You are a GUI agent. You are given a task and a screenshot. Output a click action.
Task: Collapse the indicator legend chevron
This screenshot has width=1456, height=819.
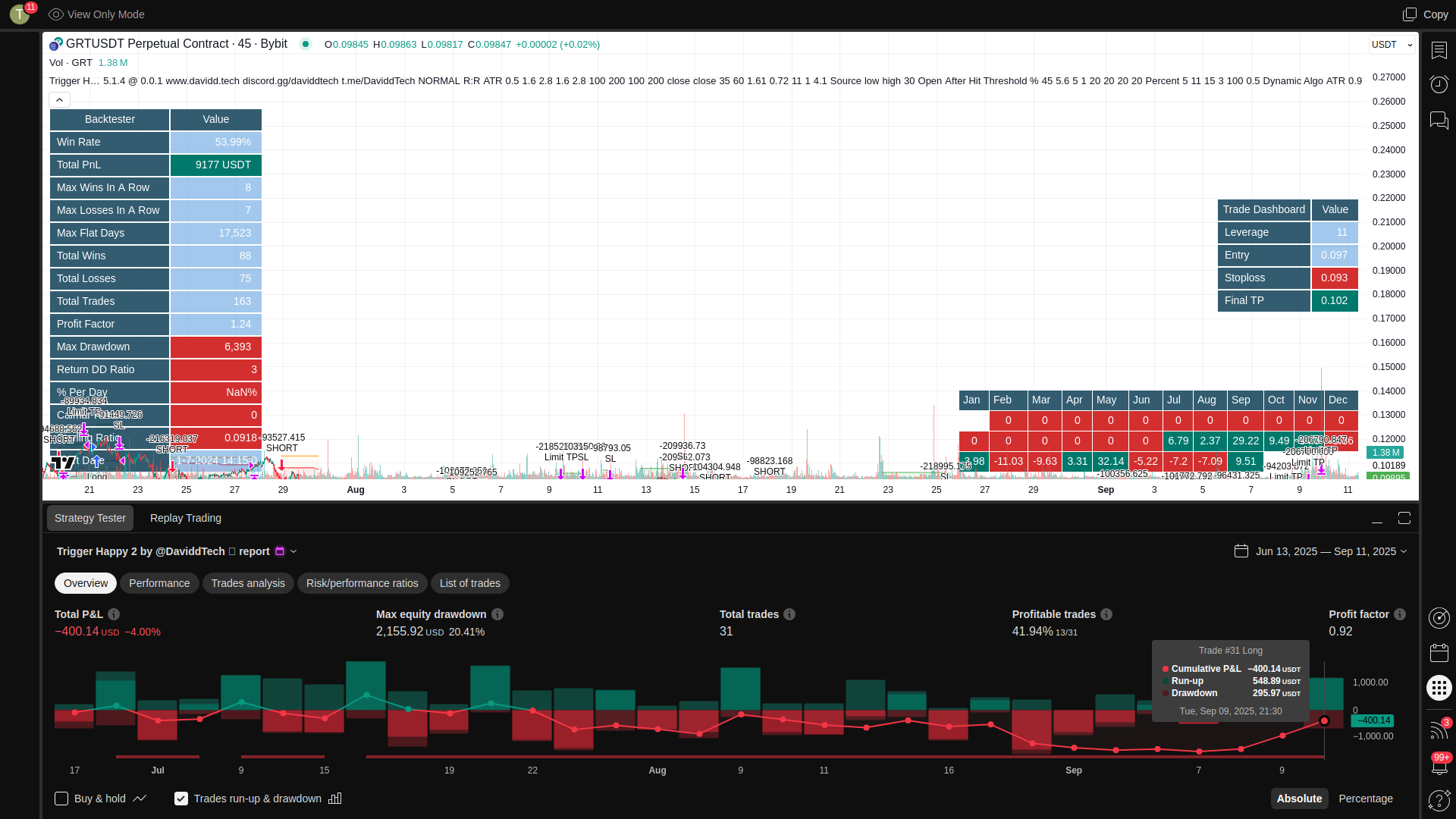click(x=59, y=99)
